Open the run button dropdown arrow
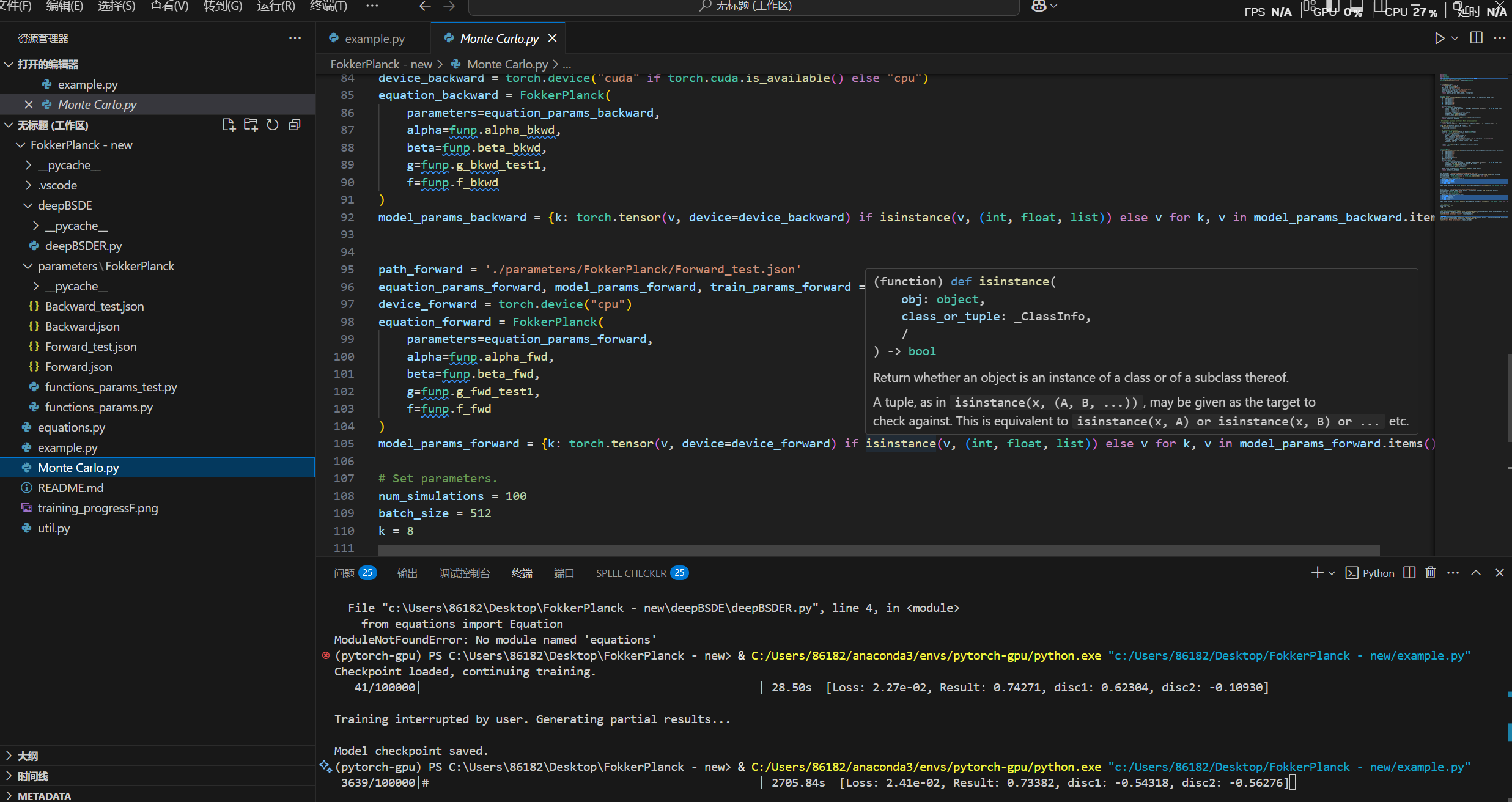 click(1455, 39)
